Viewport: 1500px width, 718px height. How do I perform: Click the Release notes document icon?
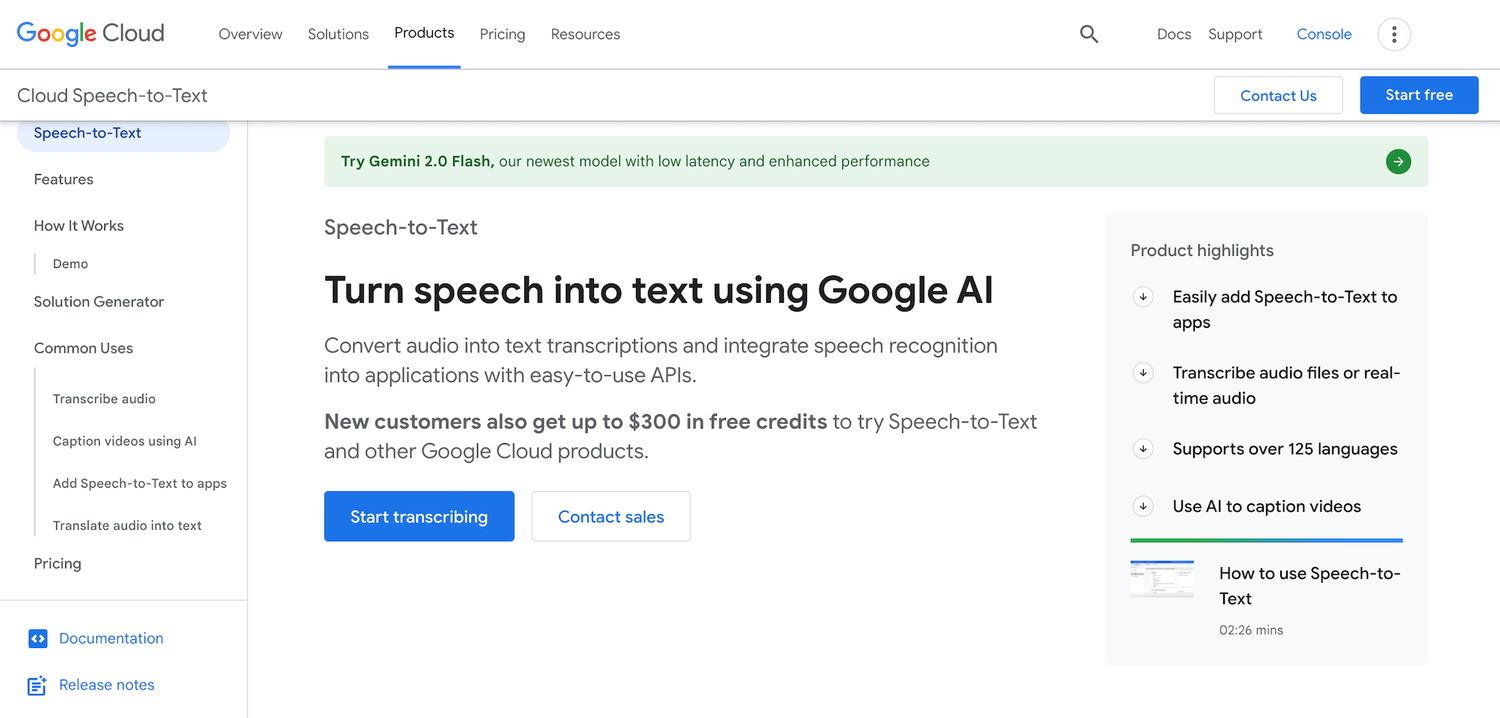(x=37, y=685)
